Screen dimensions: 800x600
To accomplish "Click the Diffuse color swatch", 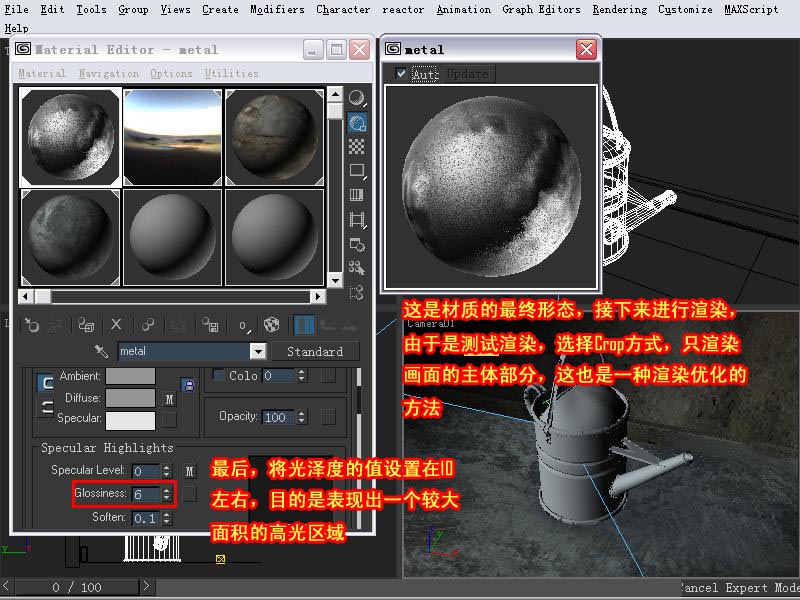I will click(x=130, y=398).
